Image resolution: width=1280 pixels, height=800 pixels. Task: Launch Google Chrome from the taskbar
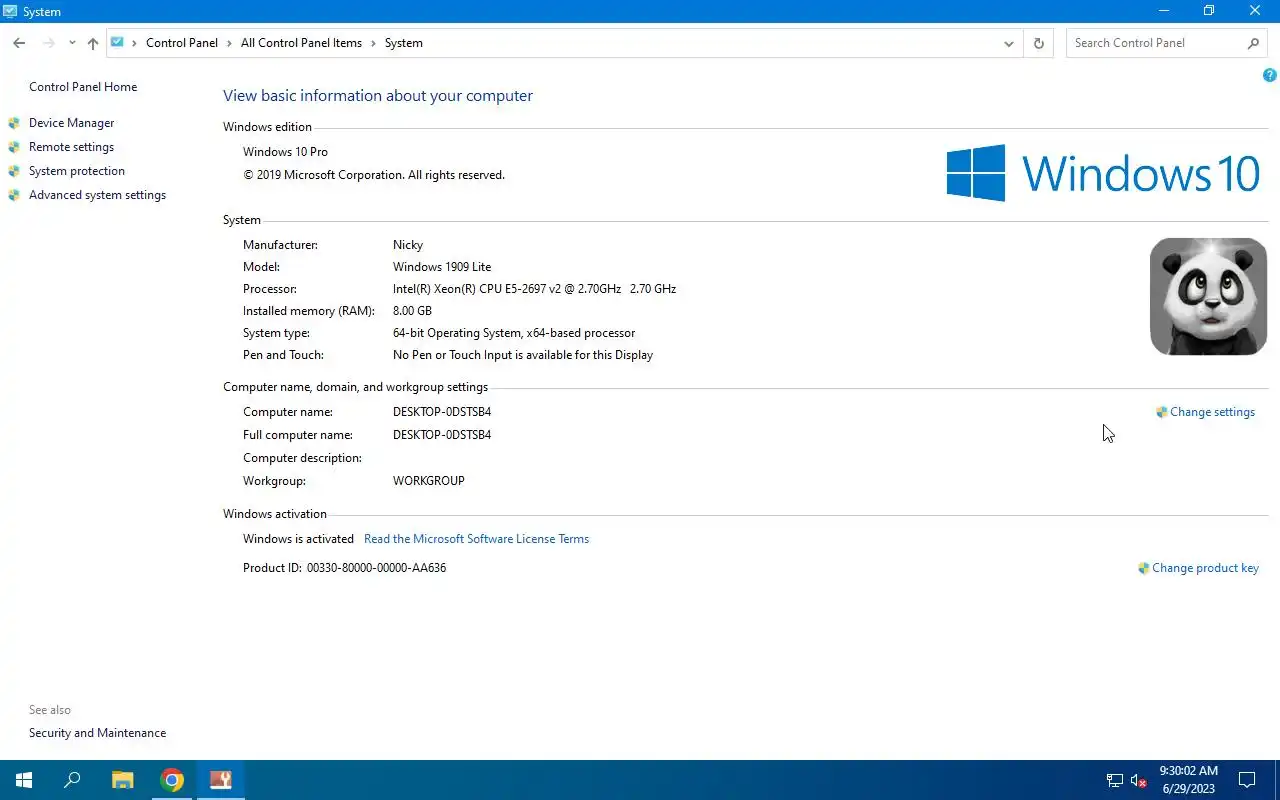click(172, 780)
